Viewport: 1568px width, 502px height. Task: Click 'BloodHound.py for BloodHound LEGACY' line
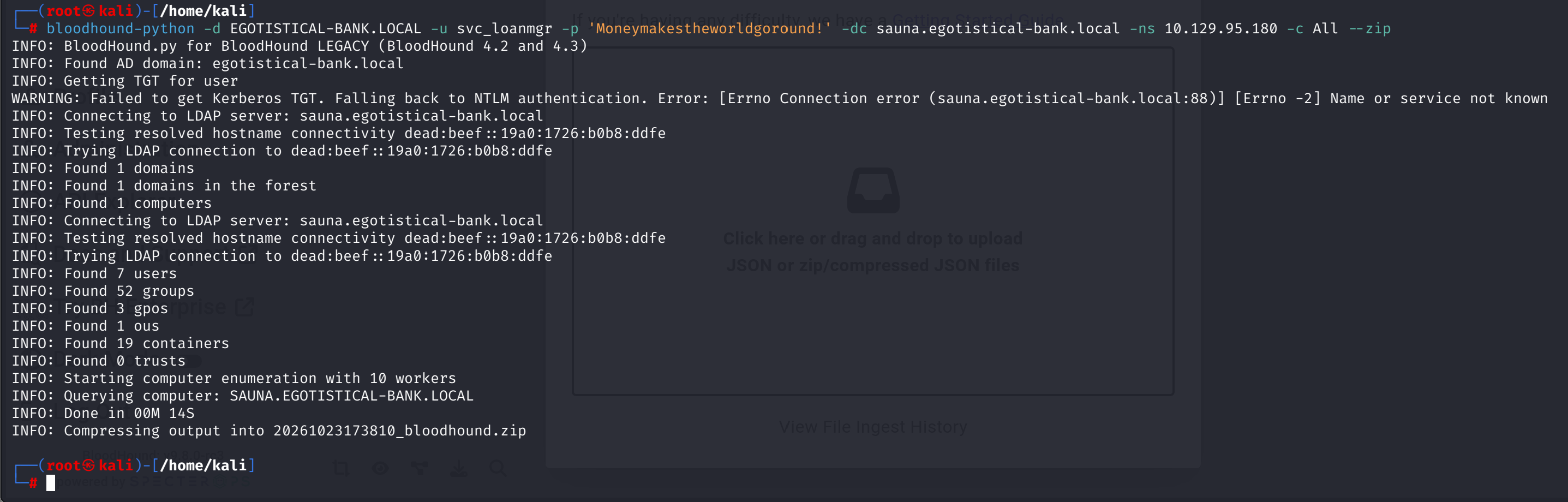(300, 46)
